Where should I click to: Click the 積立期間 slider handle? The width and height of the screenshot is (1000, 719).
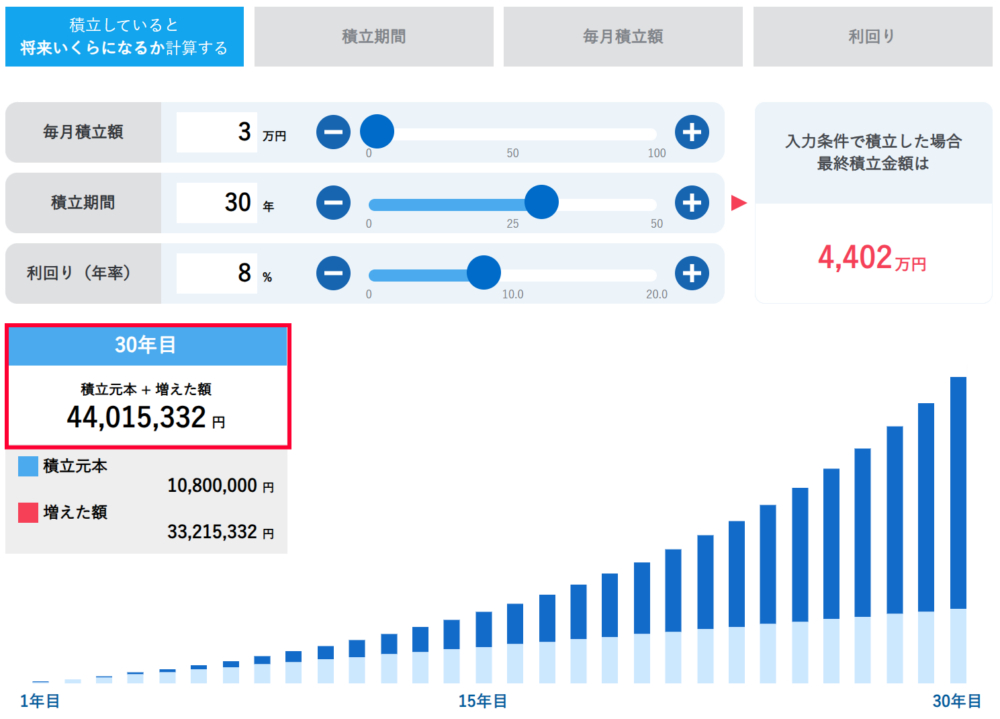point(541,202)
